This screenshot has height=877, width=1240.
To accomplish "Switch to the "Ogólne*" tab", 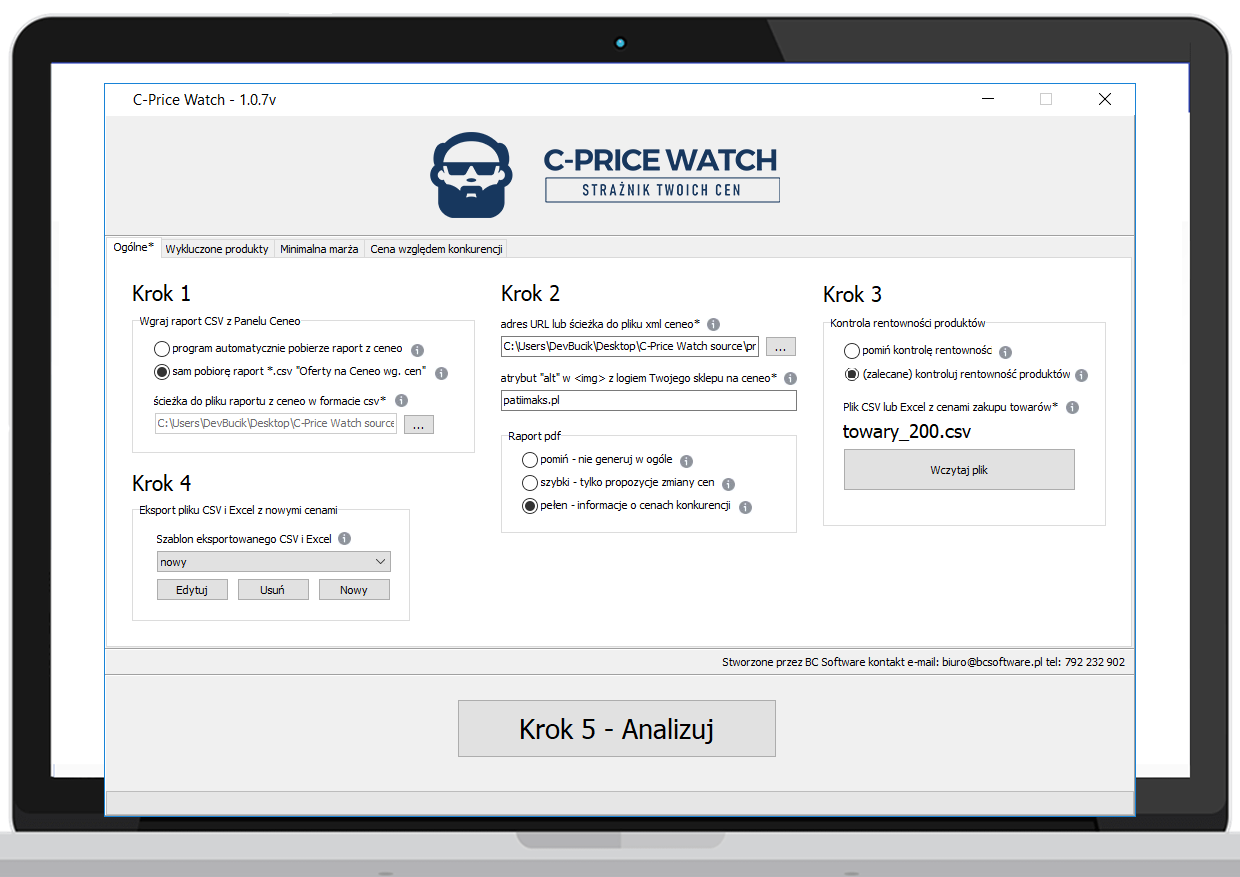I will click(134, 247).
